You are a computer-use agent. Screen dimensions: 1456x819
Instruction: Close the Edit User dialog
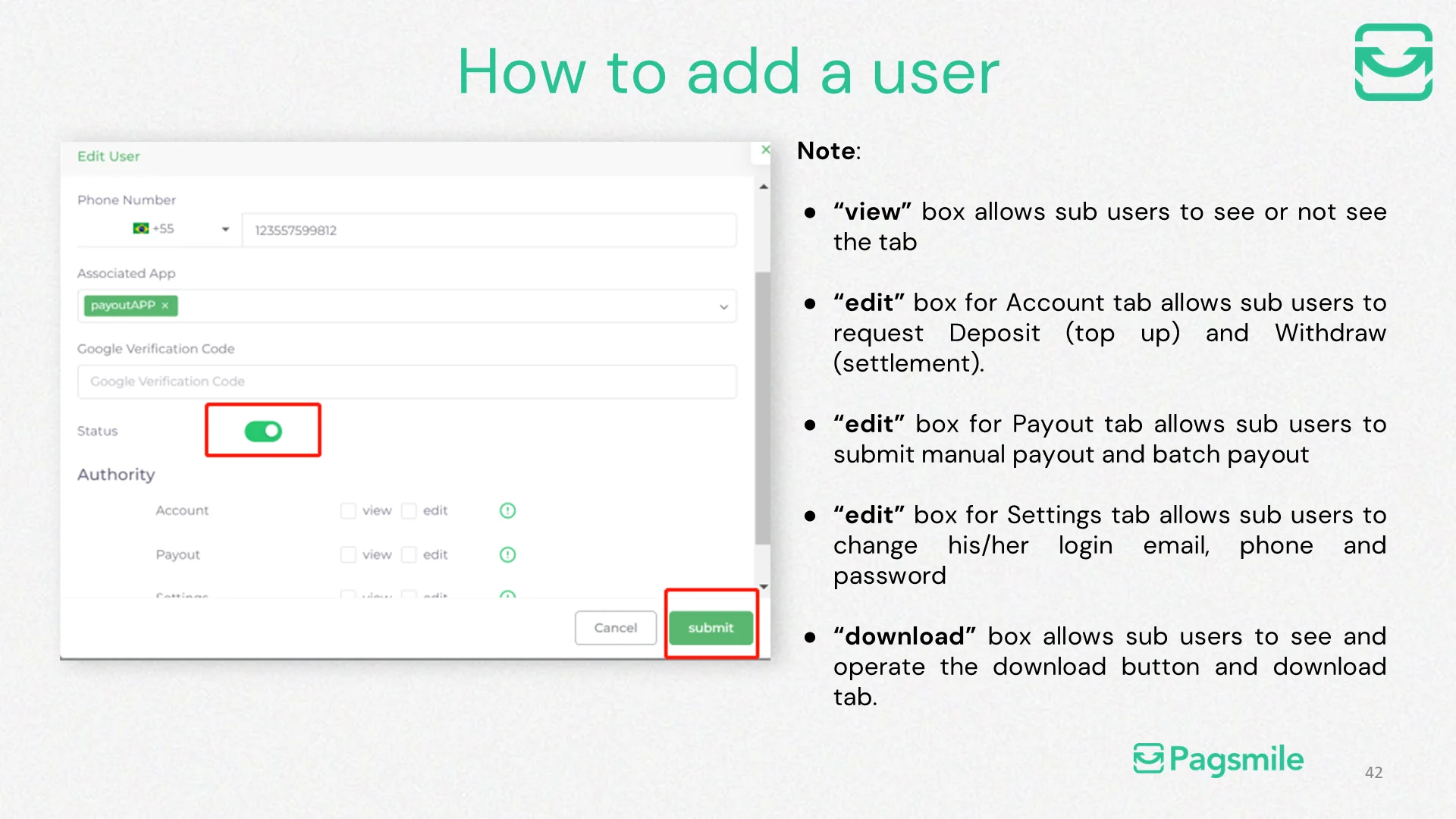click(765, 150)
